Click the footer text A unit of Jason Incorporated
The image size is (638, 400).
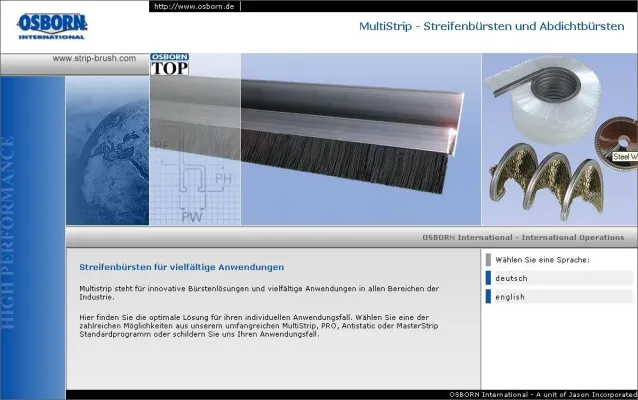pyautogui.click(x=586, y=395)
